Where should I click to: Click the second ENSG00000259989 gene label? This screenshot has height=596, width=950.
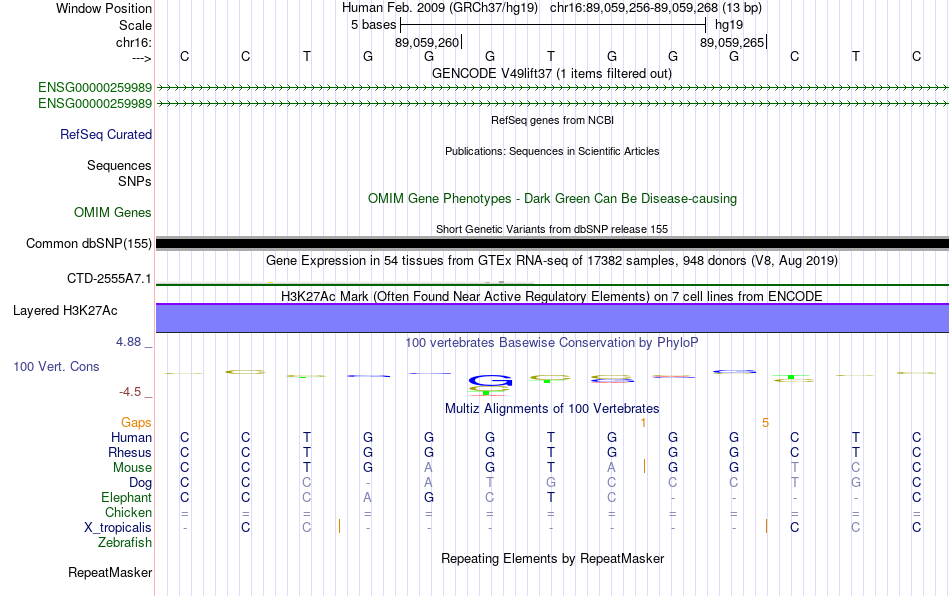[95, 104]
